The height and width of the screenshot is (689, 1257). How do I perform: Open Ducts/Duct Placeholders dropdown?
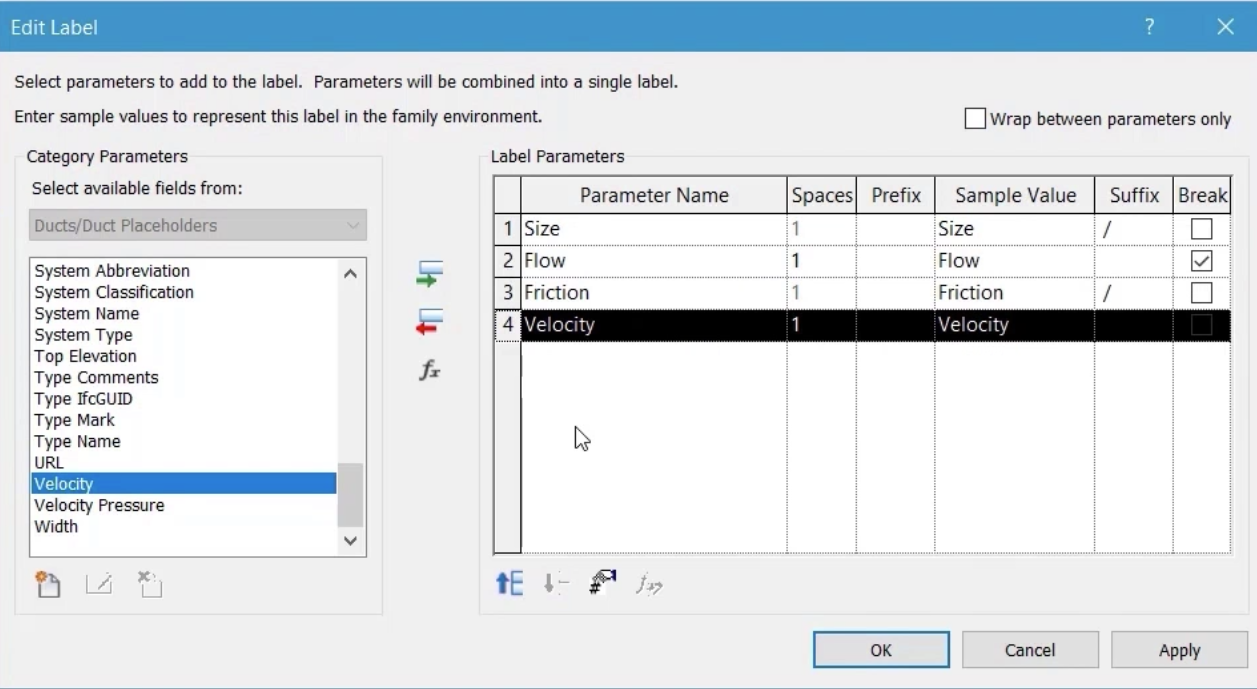[198, 225]
